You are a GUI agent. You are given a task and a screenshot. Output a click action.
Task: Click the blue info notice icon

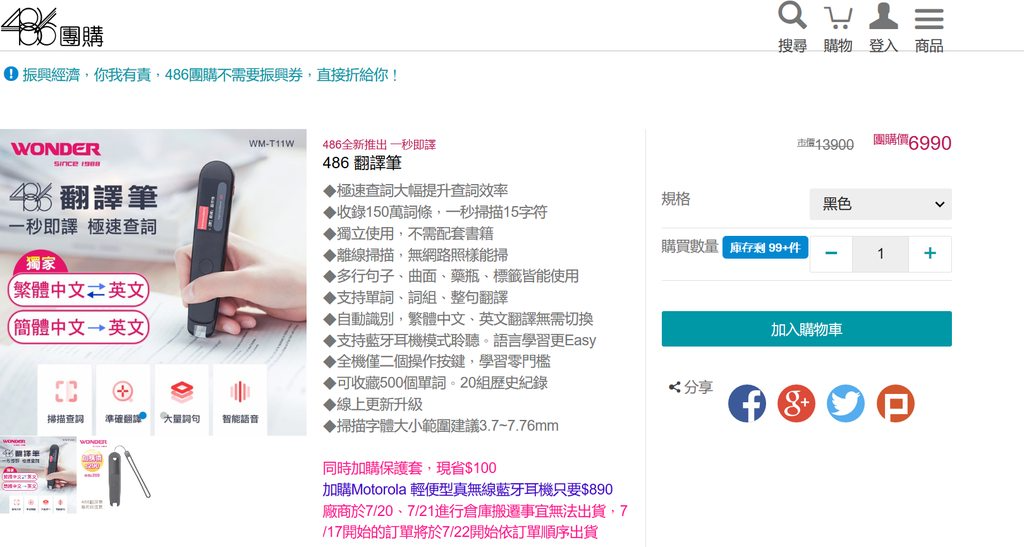(10, 74)
